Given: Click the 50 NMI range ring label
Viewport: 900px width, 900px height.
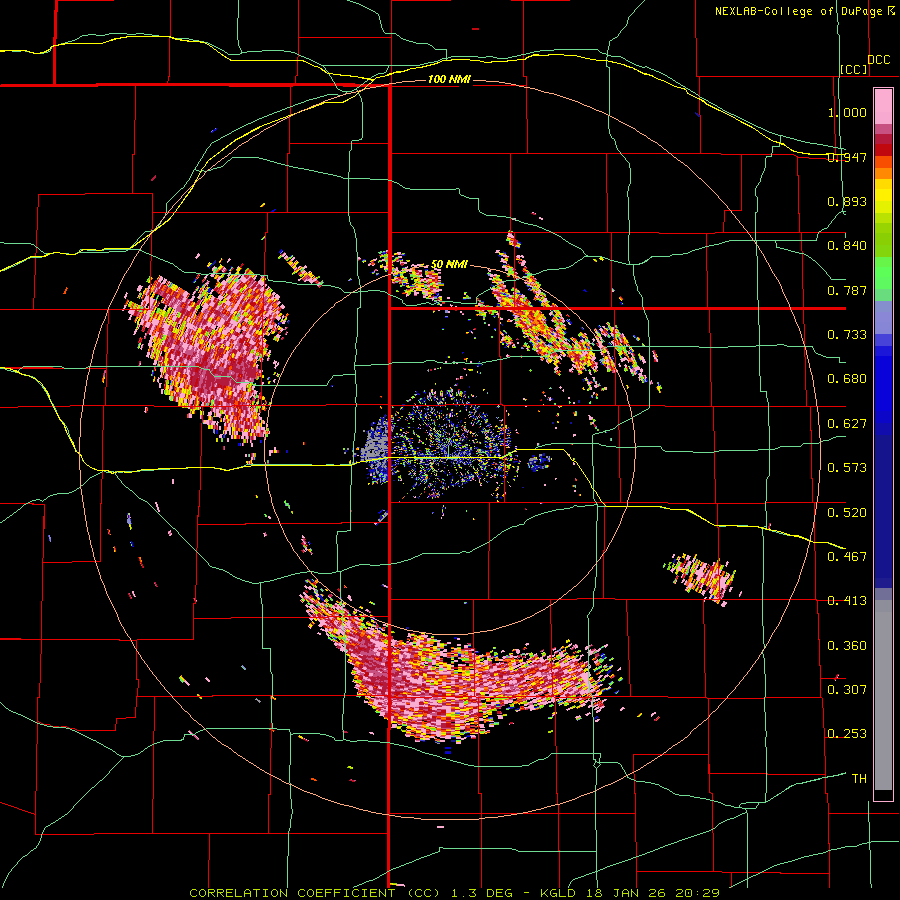Looking at the screenshot, I should pos(449,264).
